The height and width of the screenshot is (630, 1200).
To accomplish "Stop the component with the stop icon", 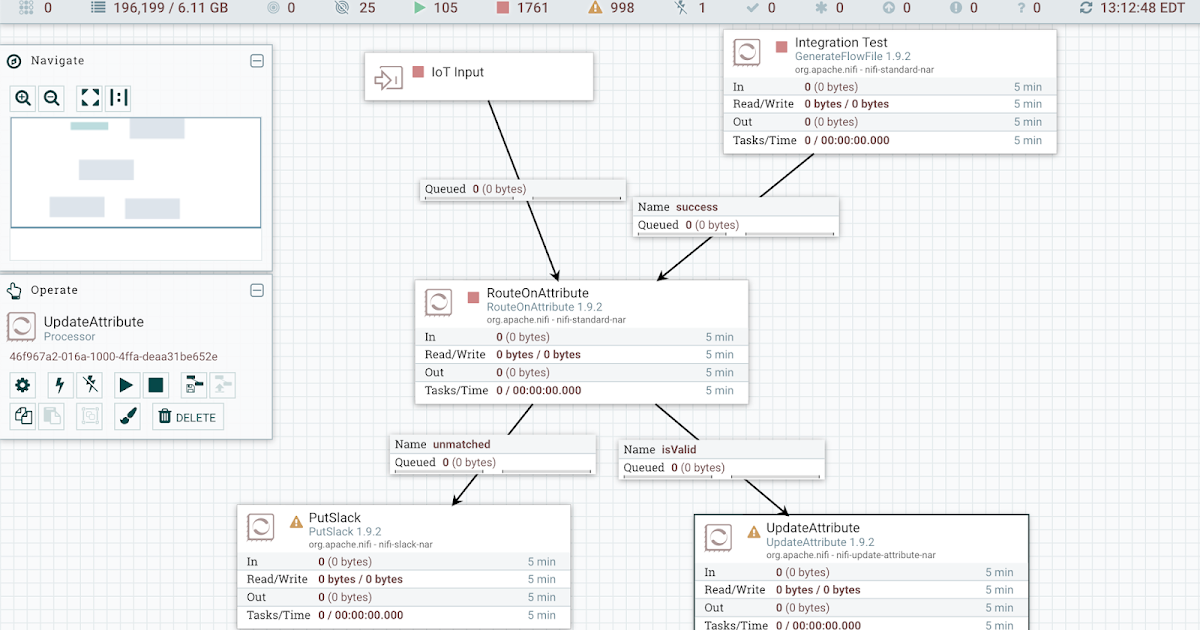I will 157,385.
